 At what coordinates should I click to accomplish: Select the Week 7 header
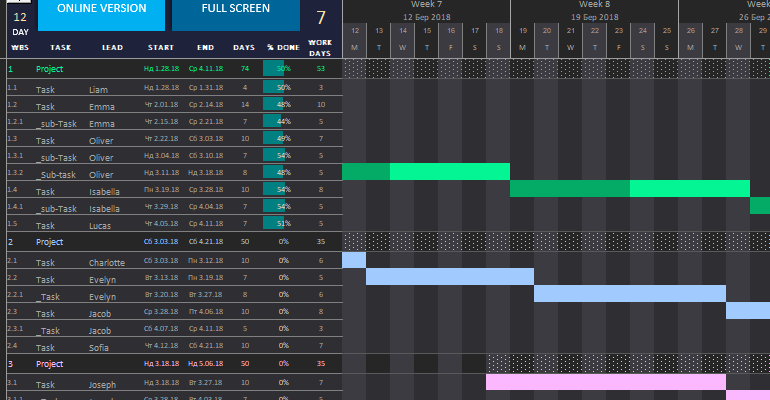426,5
